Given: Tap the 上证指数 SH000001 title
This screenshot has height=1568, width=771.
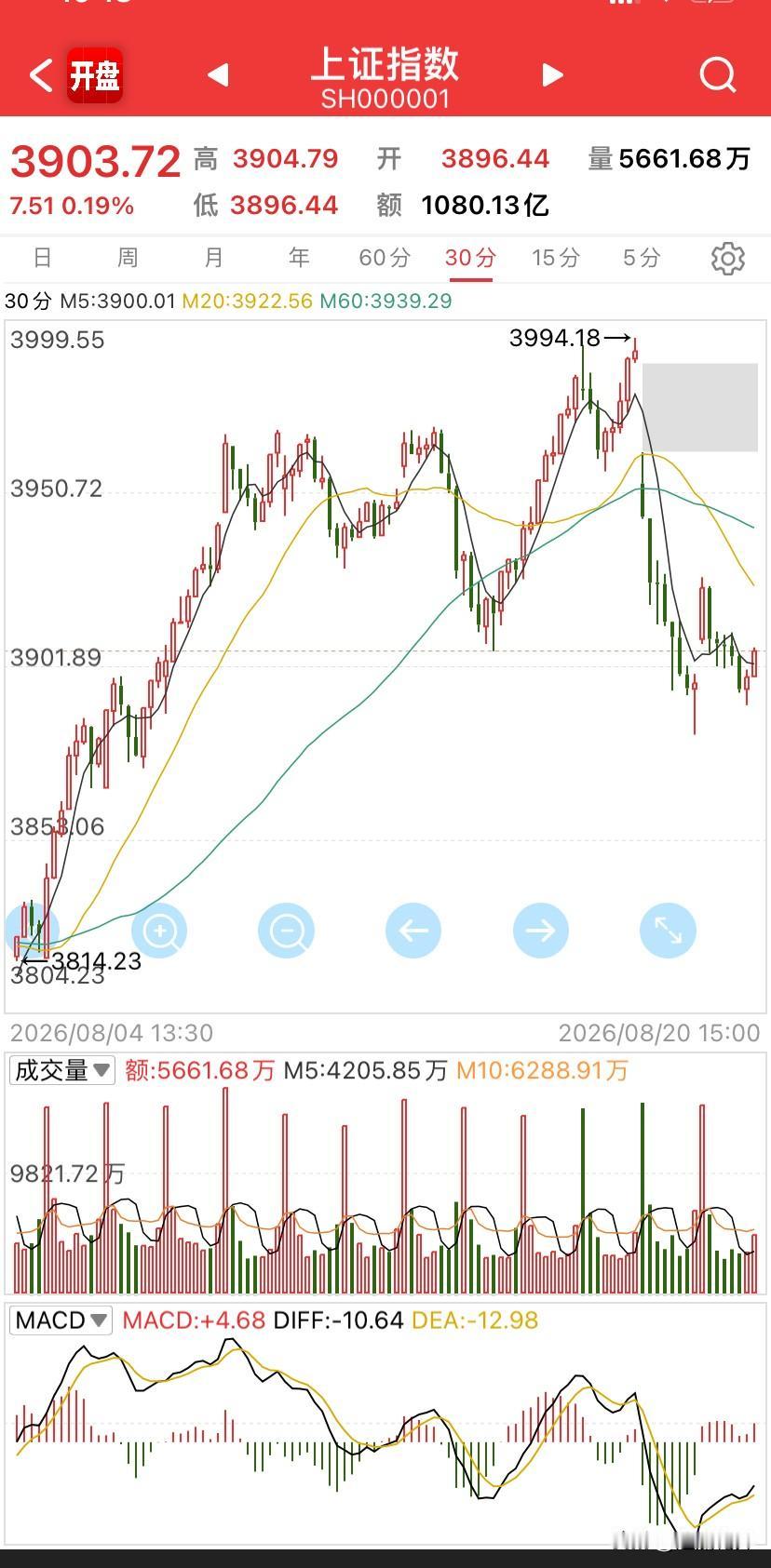Looking at the screenshot, I should 385,78.
